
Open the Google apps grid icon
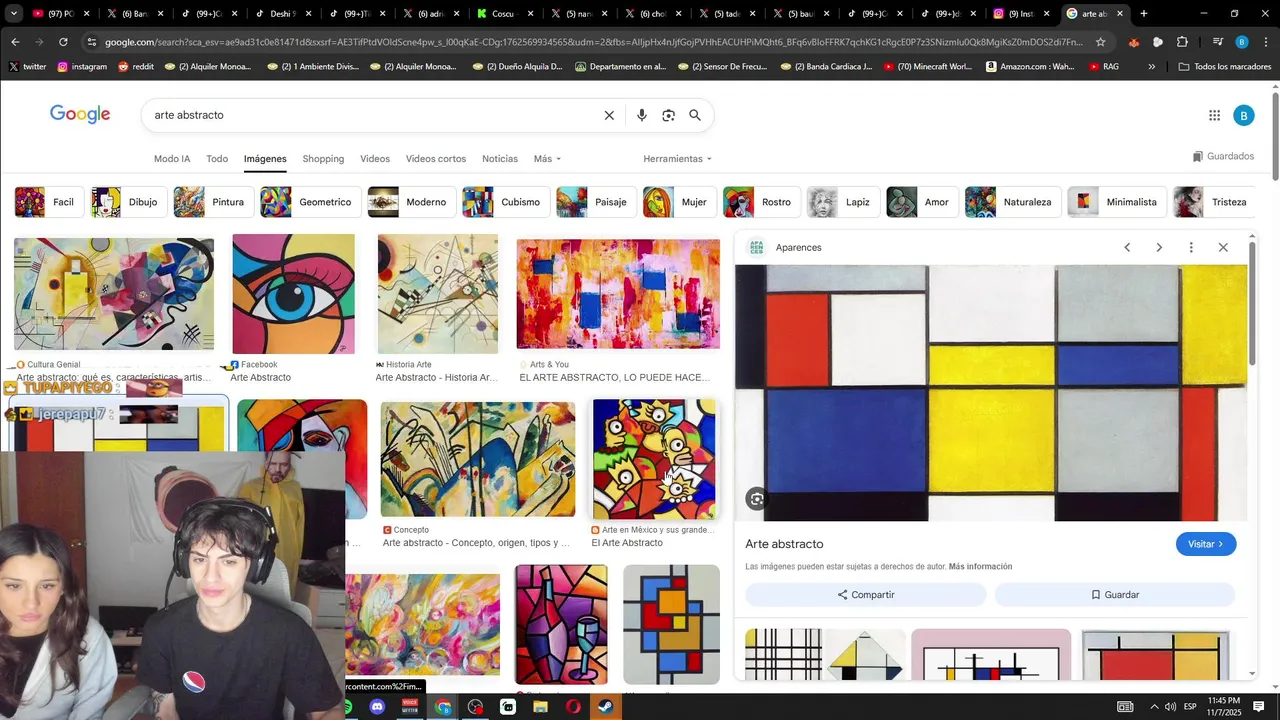pyautogui.click(x=1214, y=115)
